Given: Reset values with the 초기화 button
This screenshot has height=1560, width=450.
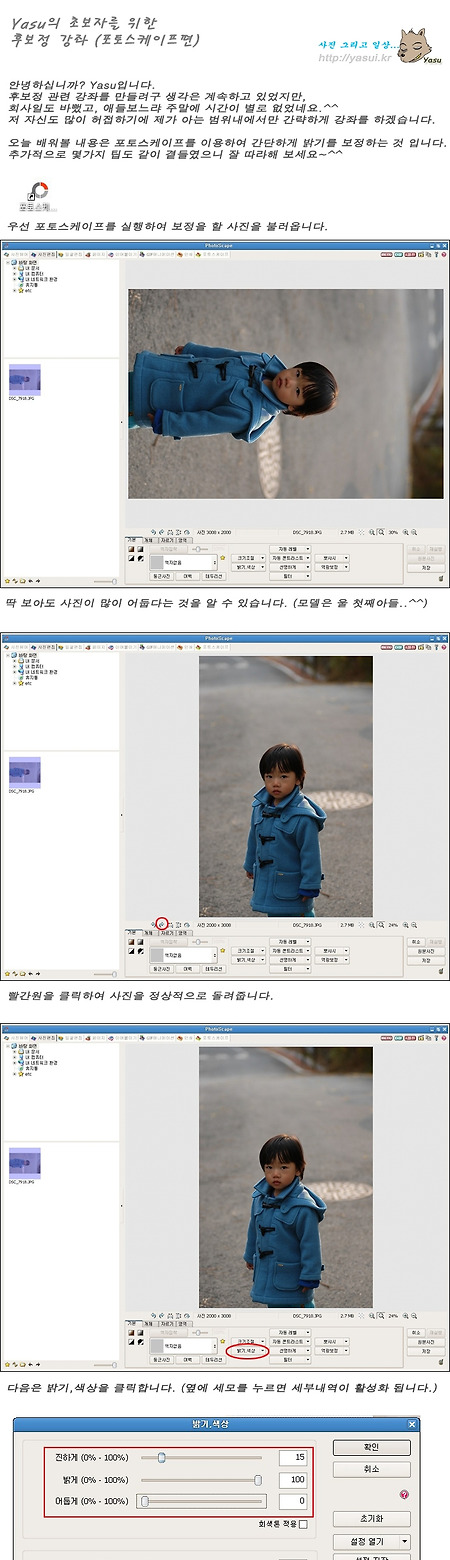Looking at the screenshot, I should 371,1518.
